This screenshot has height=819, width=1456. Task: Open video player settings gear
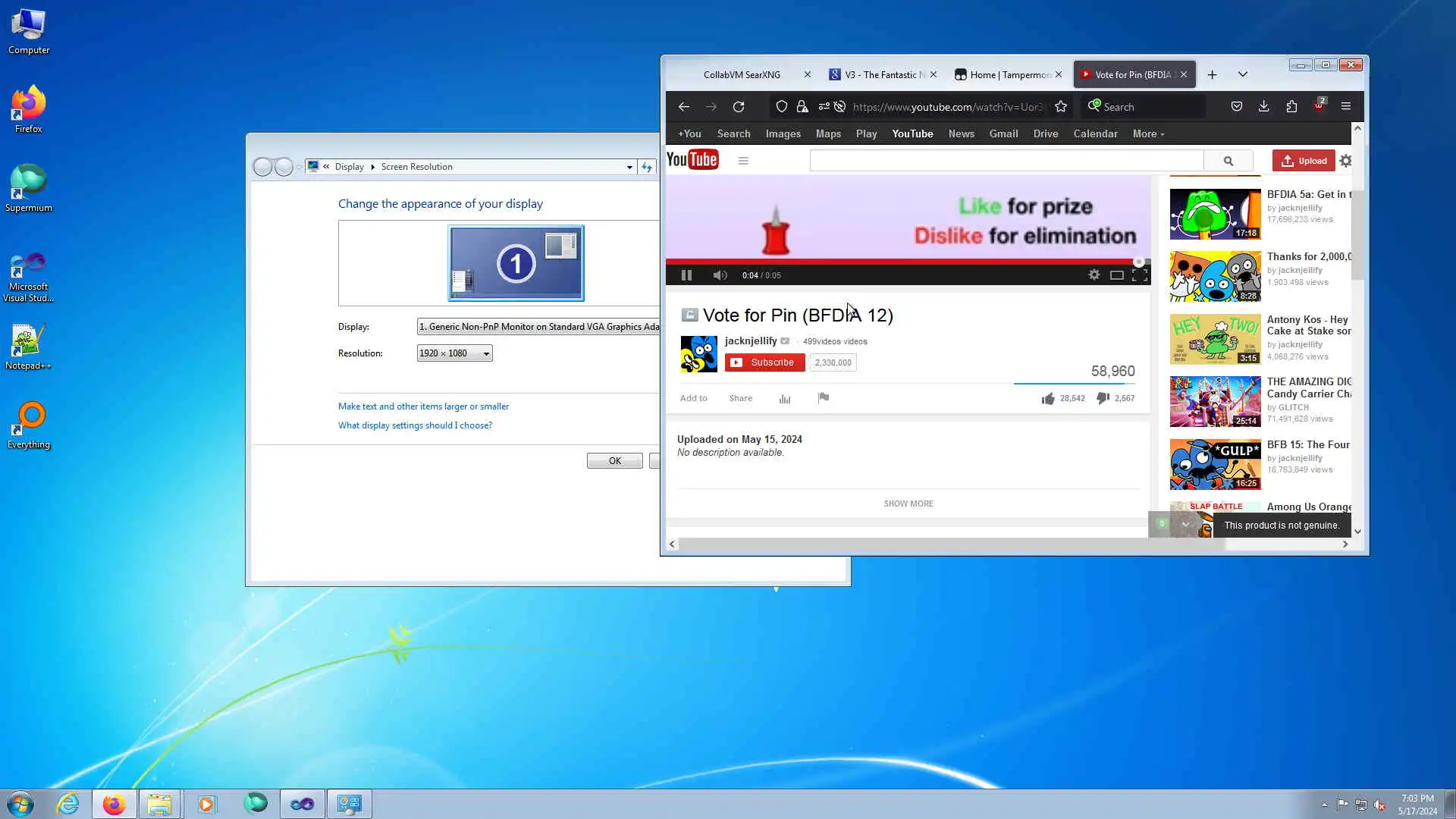pos(1094,275)
